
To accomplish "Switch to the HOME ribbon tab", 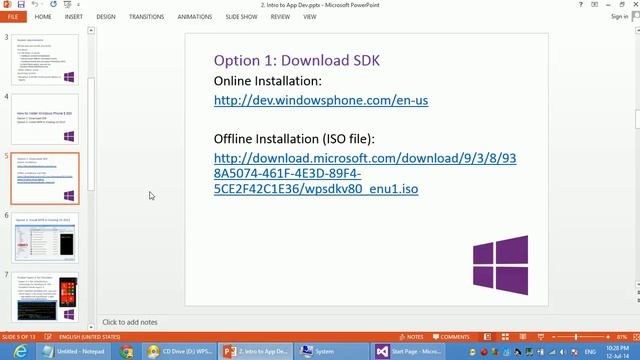I will point(43,17).
